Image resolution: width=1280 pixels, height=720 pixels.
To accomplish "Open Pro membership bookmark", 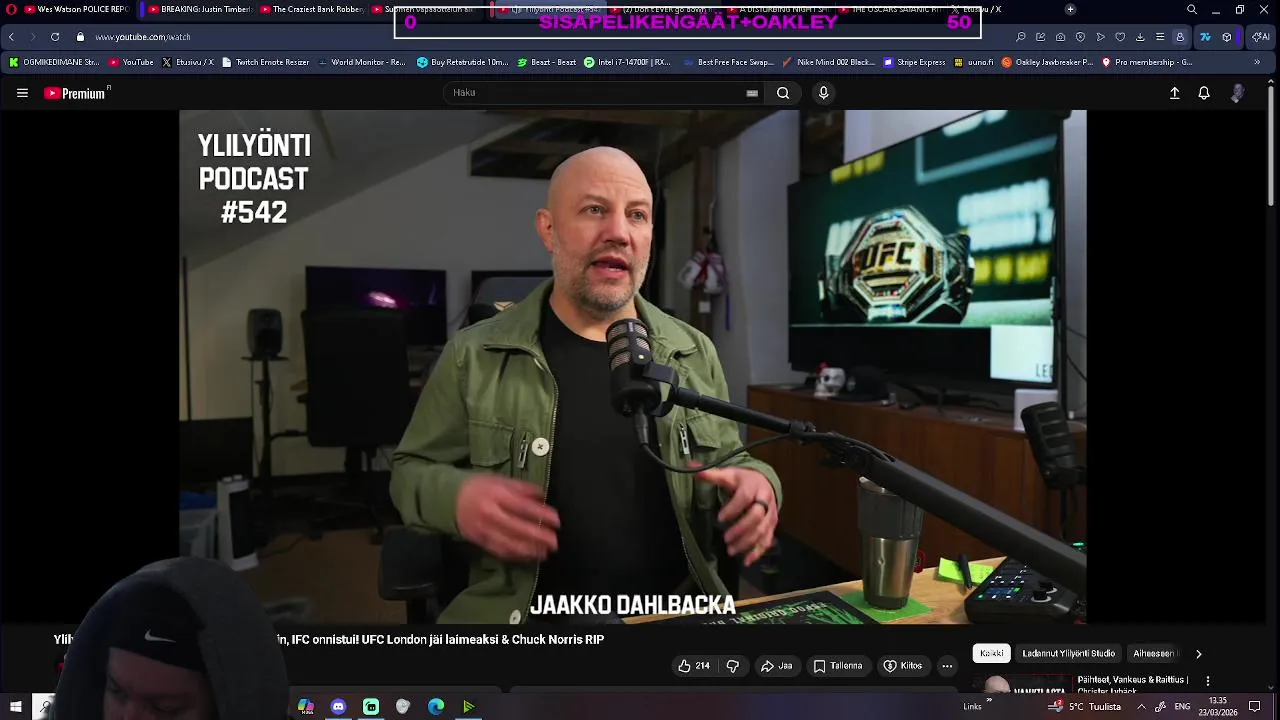I will [x=1147, y=62].
